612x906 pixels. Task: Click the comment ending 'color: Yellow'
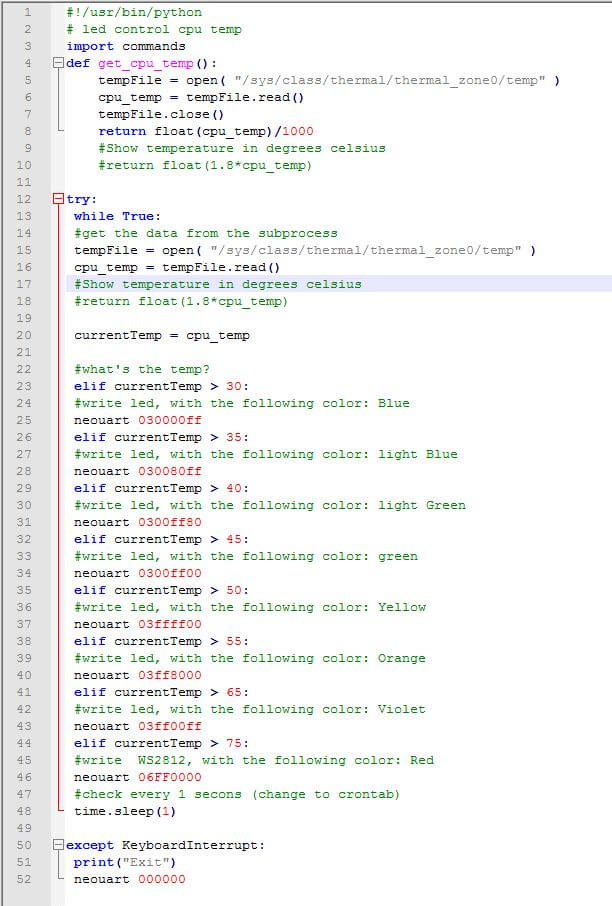tap(250, 607)
